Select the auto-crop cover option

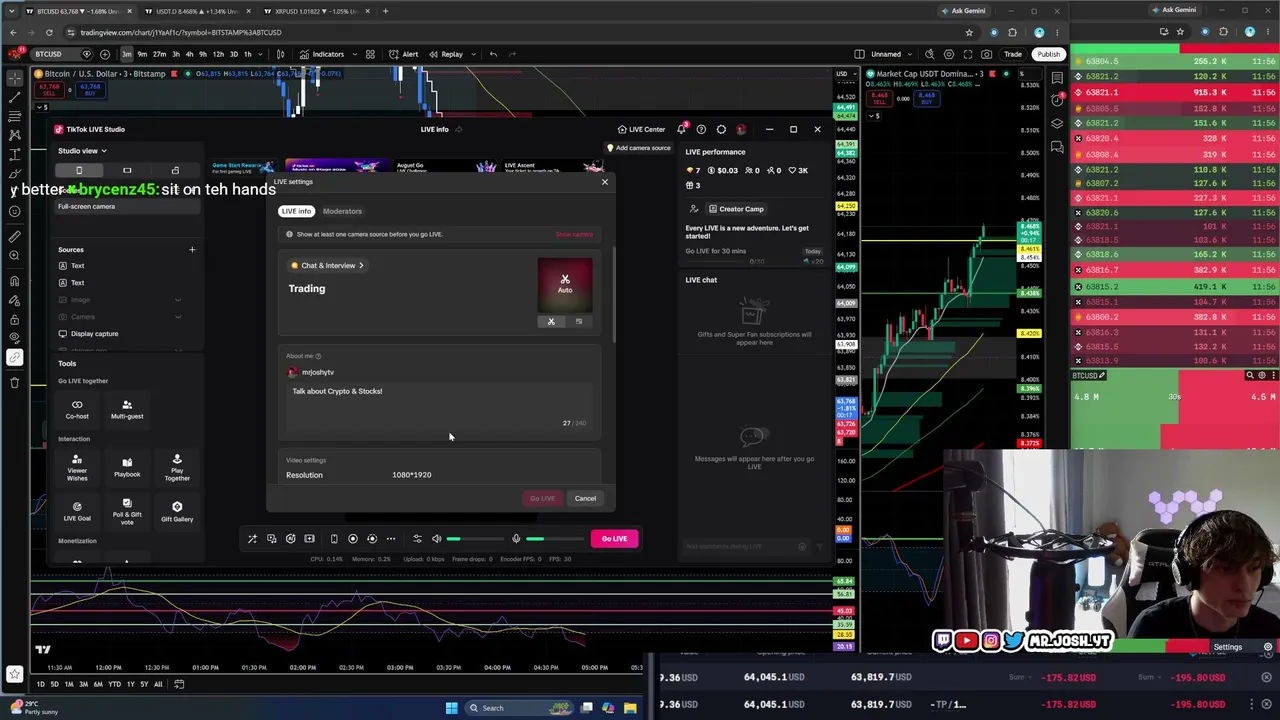(x=551, y=322)
